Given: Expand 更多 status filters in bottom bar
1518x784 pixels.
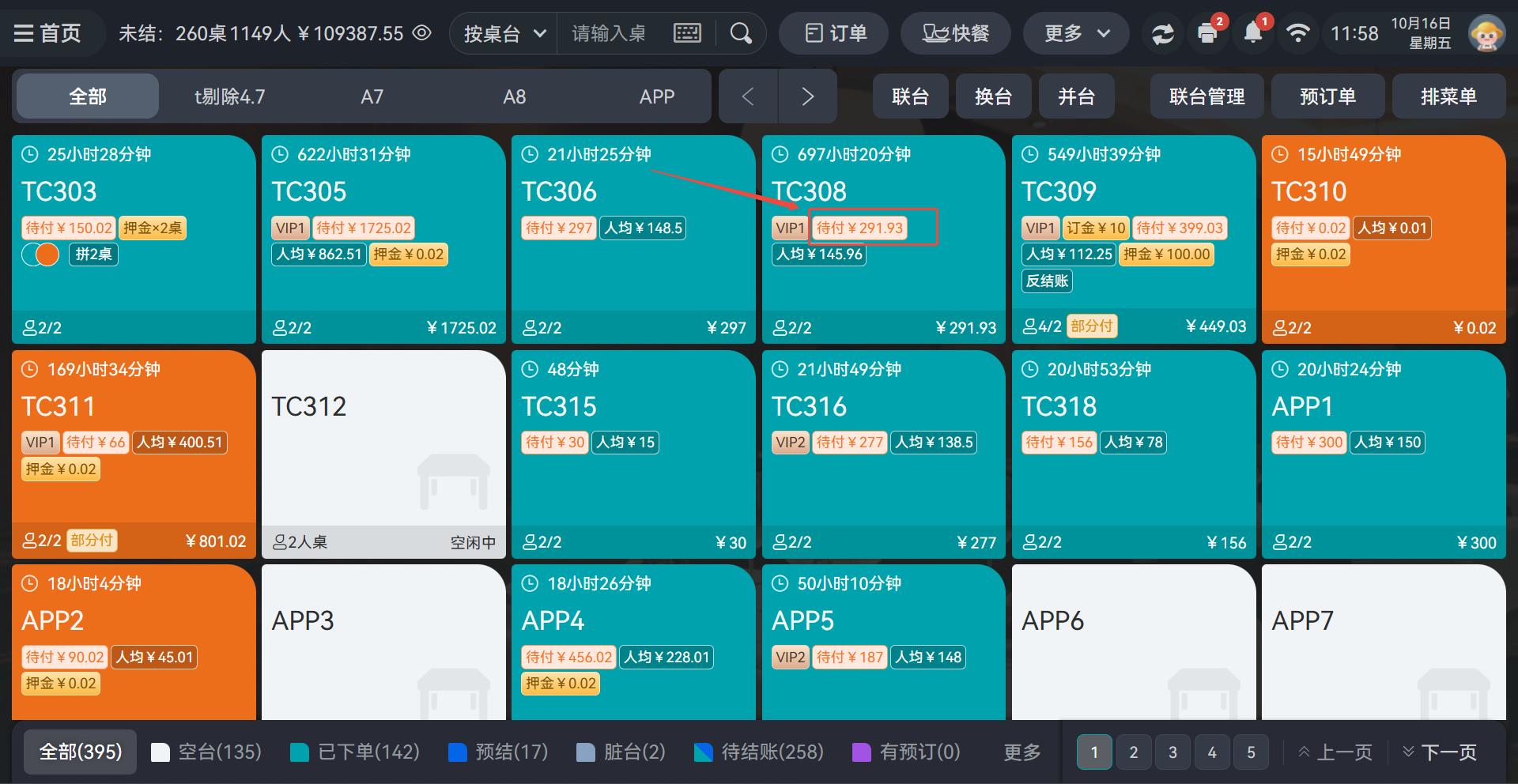Looking at the screenshot, I should point(1021,752).
